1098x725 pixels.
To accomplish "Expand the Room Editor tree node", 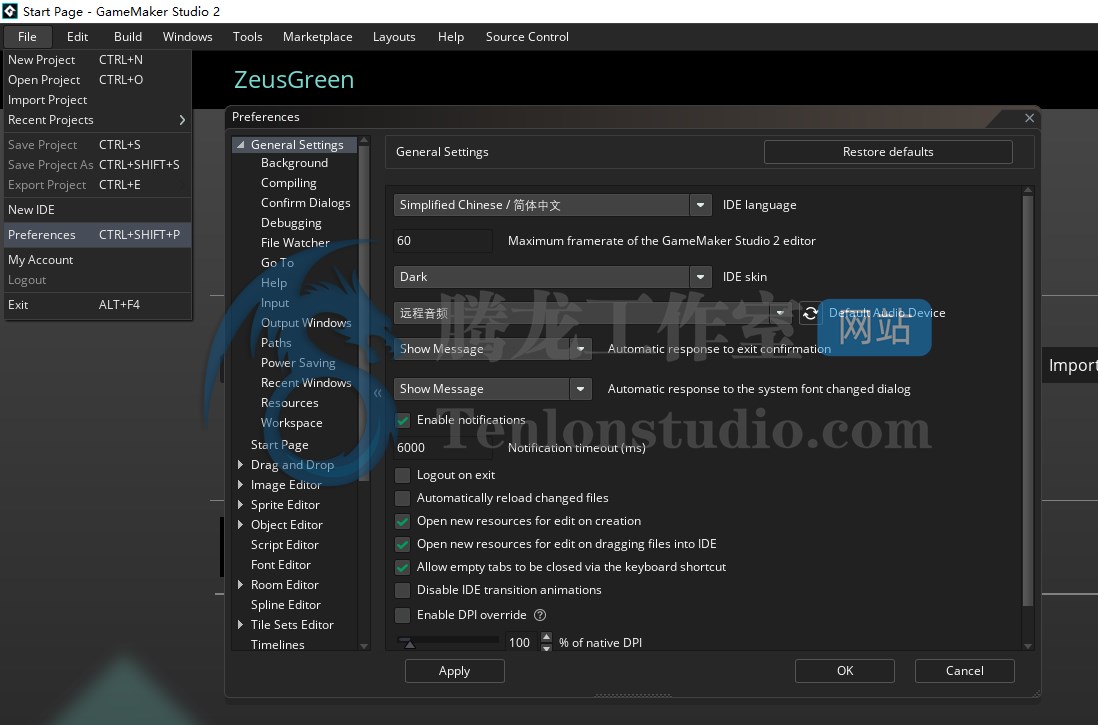I will 240,584.
